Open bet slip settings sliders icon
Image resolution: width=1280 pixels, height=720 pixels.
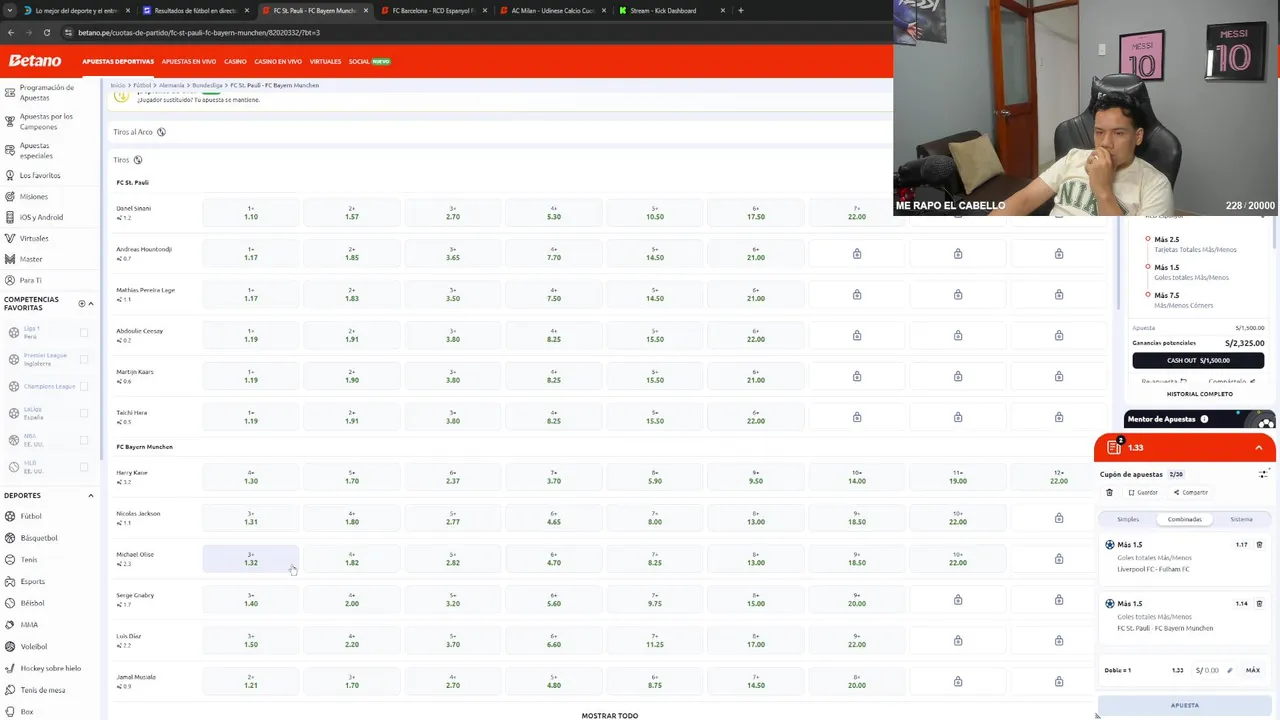pos(1263,474)
